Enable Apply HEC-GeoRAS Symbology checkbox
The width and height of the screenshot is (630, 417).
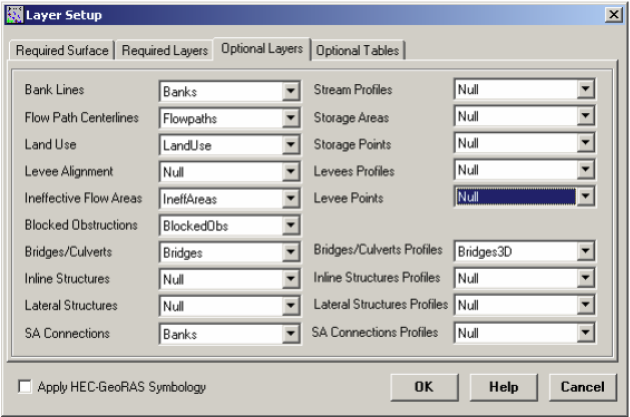pyautogui.click(x=25, y=386)
